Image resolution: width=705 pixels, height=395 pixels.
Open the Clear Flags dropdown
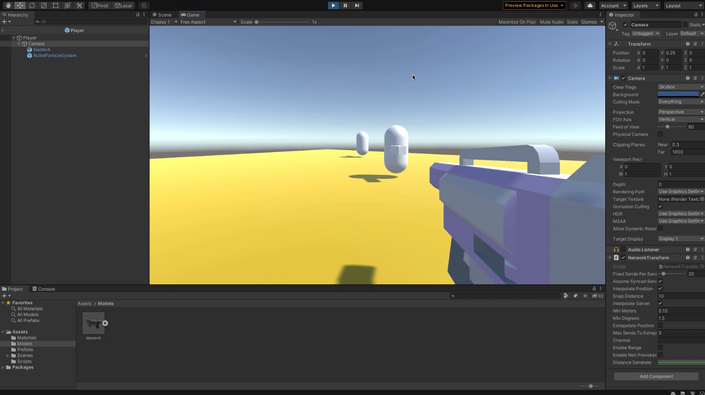(x=681, y=87)
